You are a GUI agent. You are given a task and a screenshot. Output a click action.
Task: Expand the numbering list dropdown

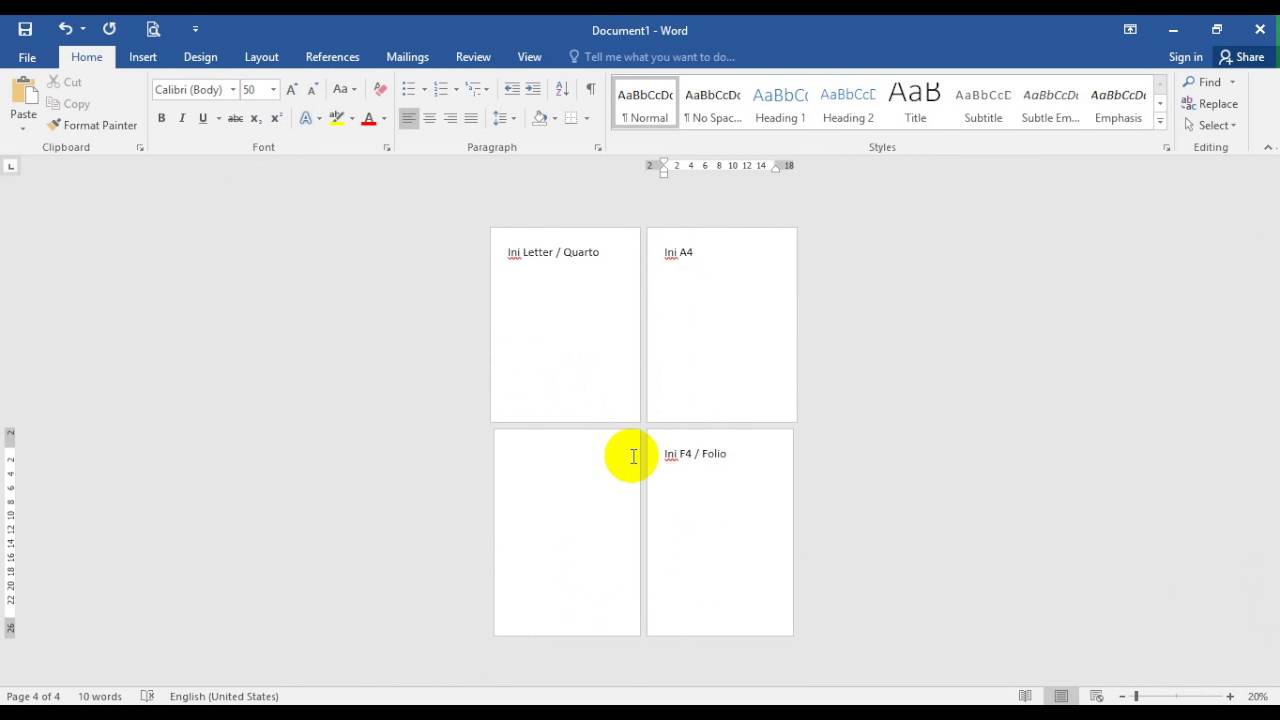click(457, 89)
